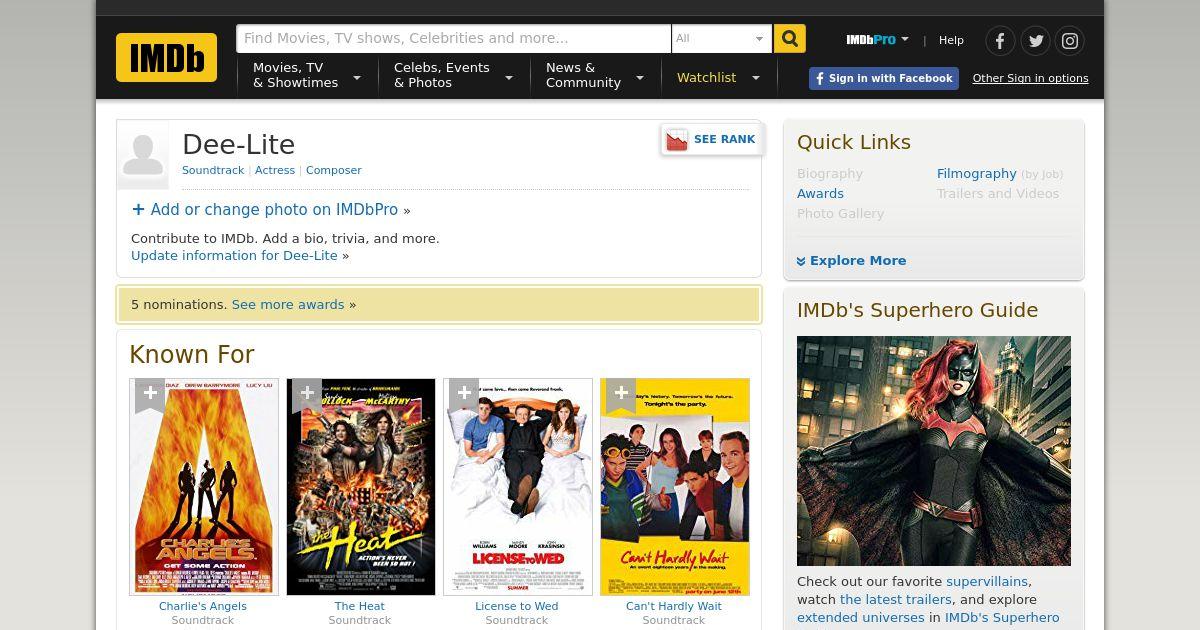
Task: Open News & Community menu
Action: (x=595, y=76)
